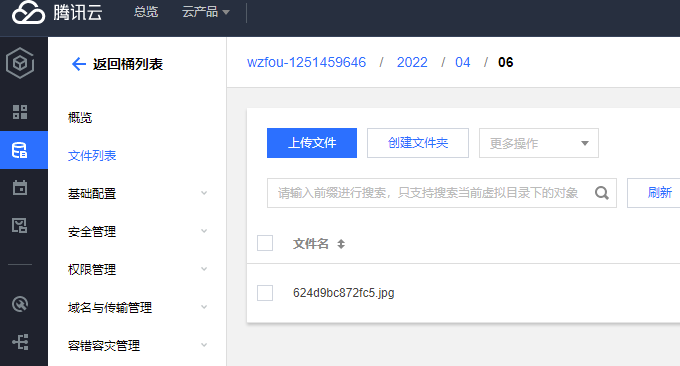Open the hexagon cube product icon
This screenshot has width=680, height=366.
[x=20, y=63]
